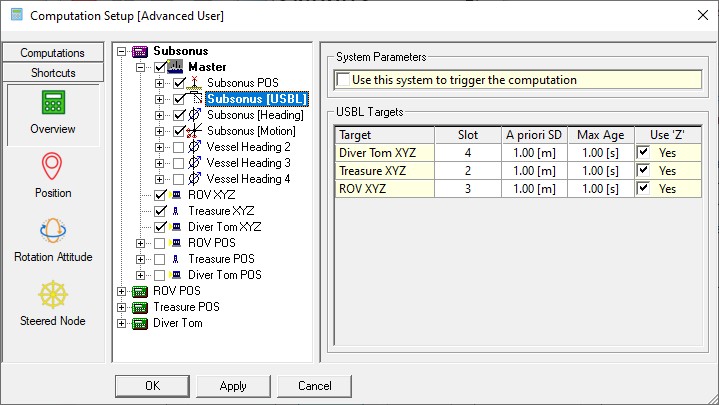Select the Vessel Heading 4 tree label

tap(249, 179)
